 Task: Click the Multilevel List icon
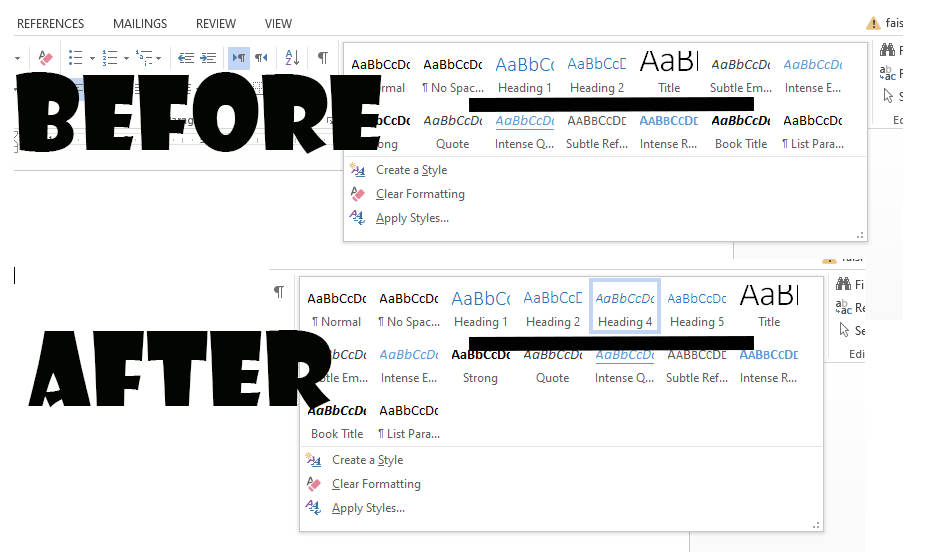[x=142, y=58]
